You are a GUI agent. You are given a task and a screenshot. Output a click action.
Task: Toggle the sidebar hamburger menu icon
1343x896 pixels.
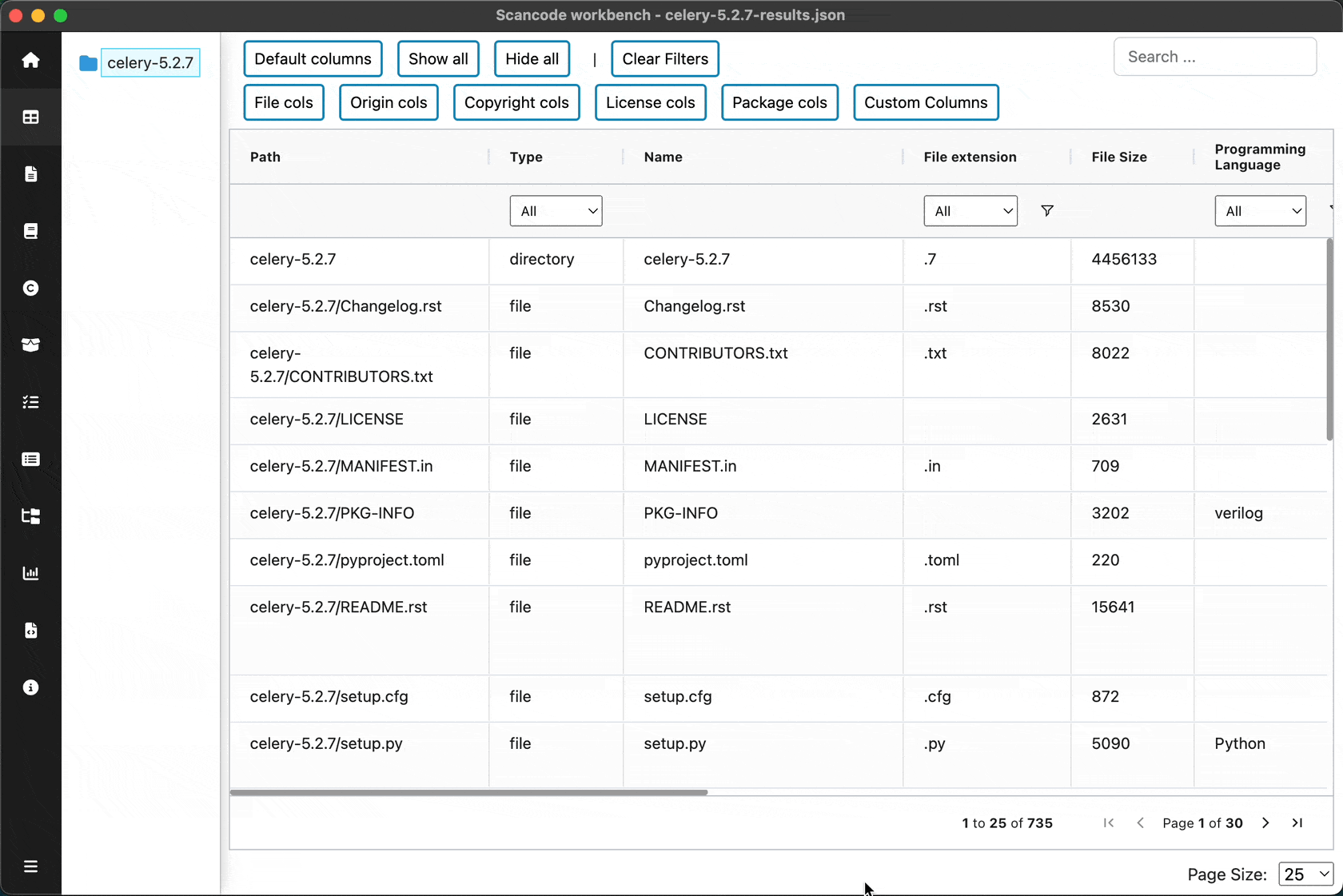click(x=30, y=866)
